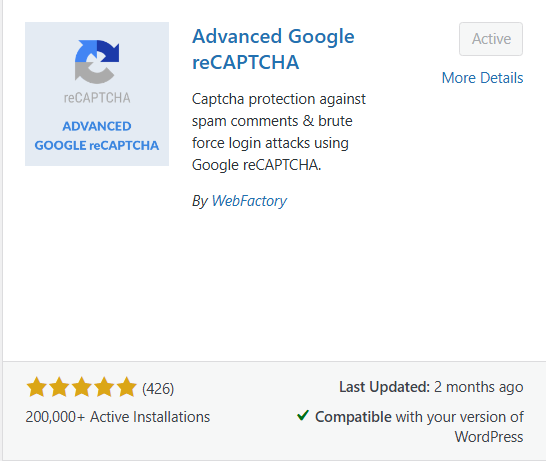Click the five-star rating stars
Viewport: 546px width, 461px height.
(x=81, y=387)
